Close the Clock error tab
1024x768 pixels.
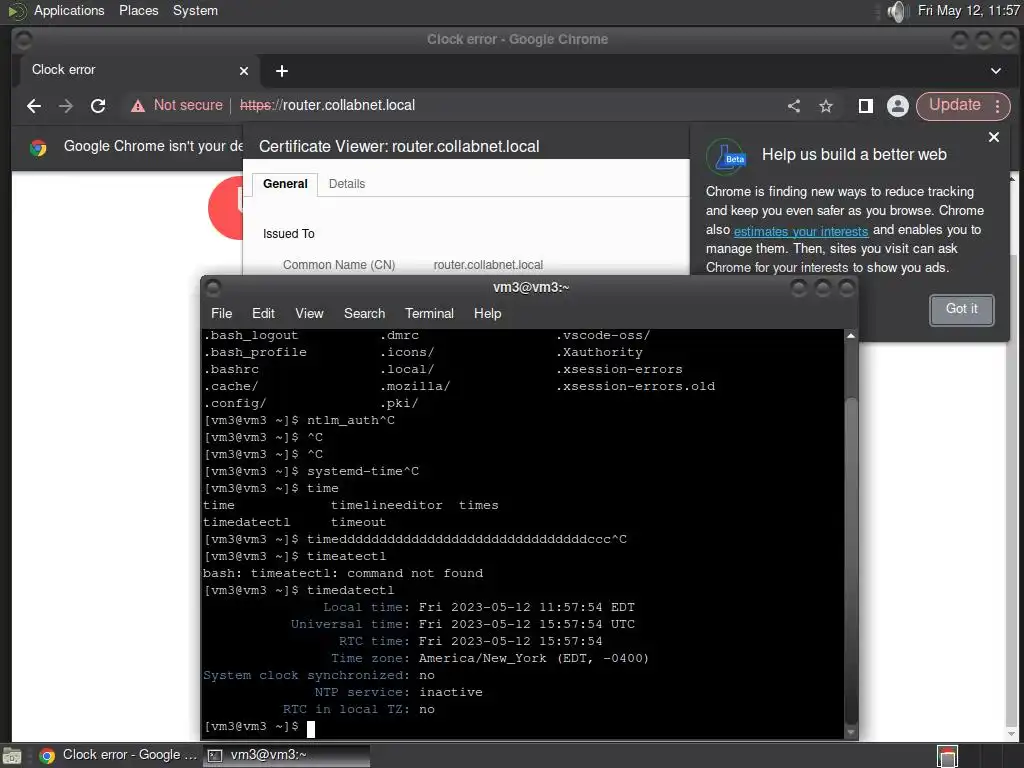[244, 71]
